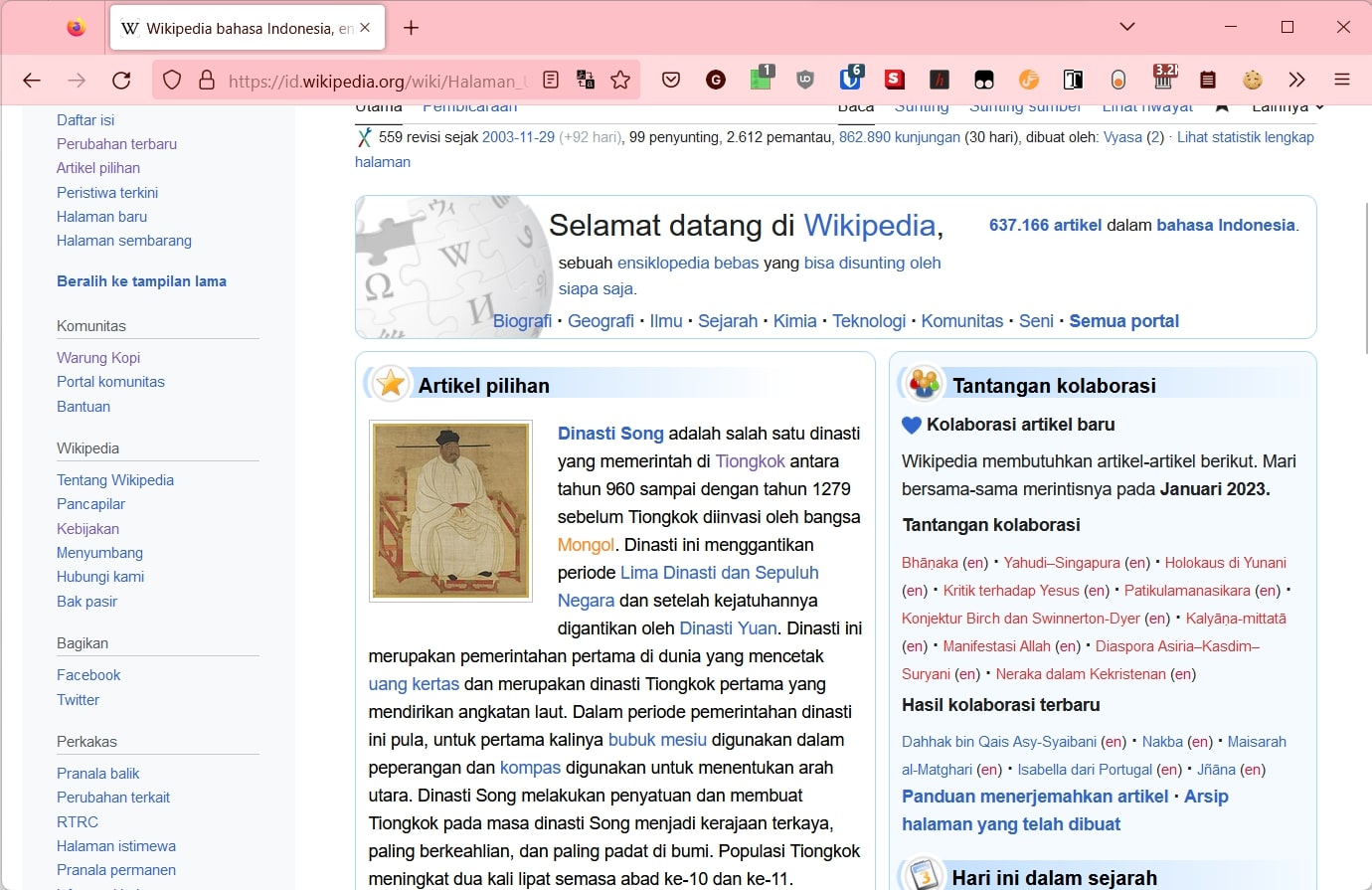This screenshot has width=1372, height=890.
Task: Open the Kimia portal
Action: (794, 321)
